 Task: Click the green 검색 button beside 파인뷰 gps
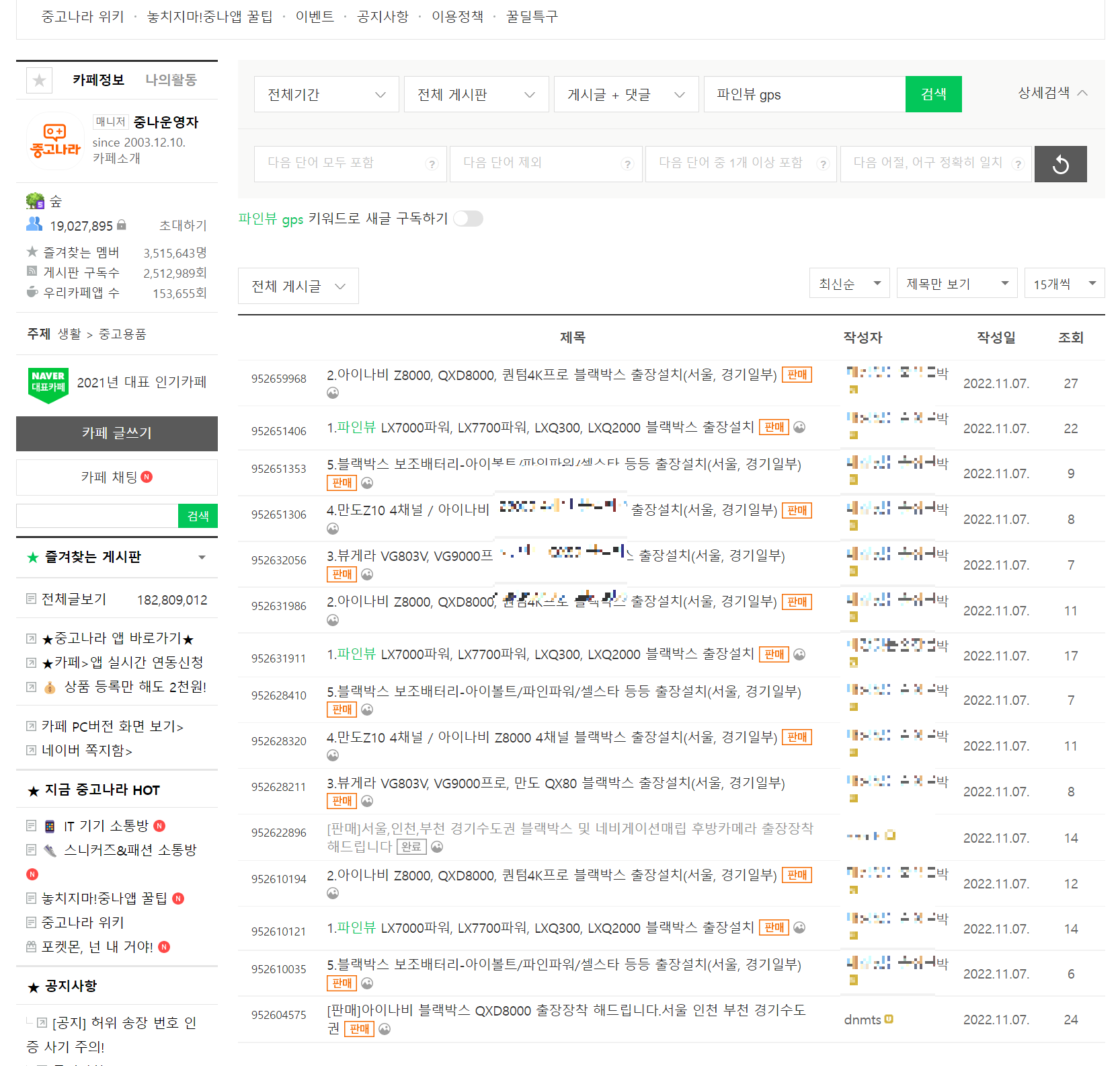933,94
